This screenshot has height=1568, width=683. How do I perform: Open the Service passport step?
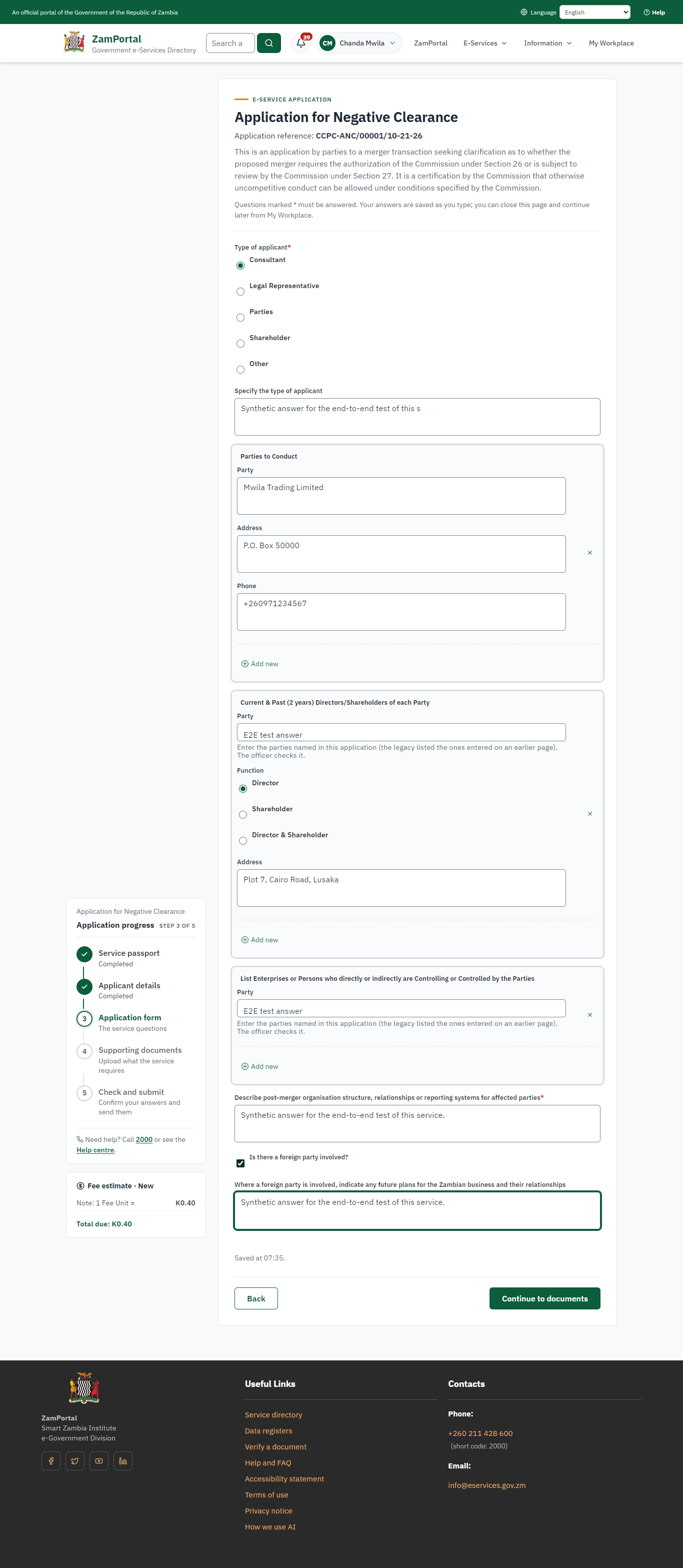tap(128, 953)
